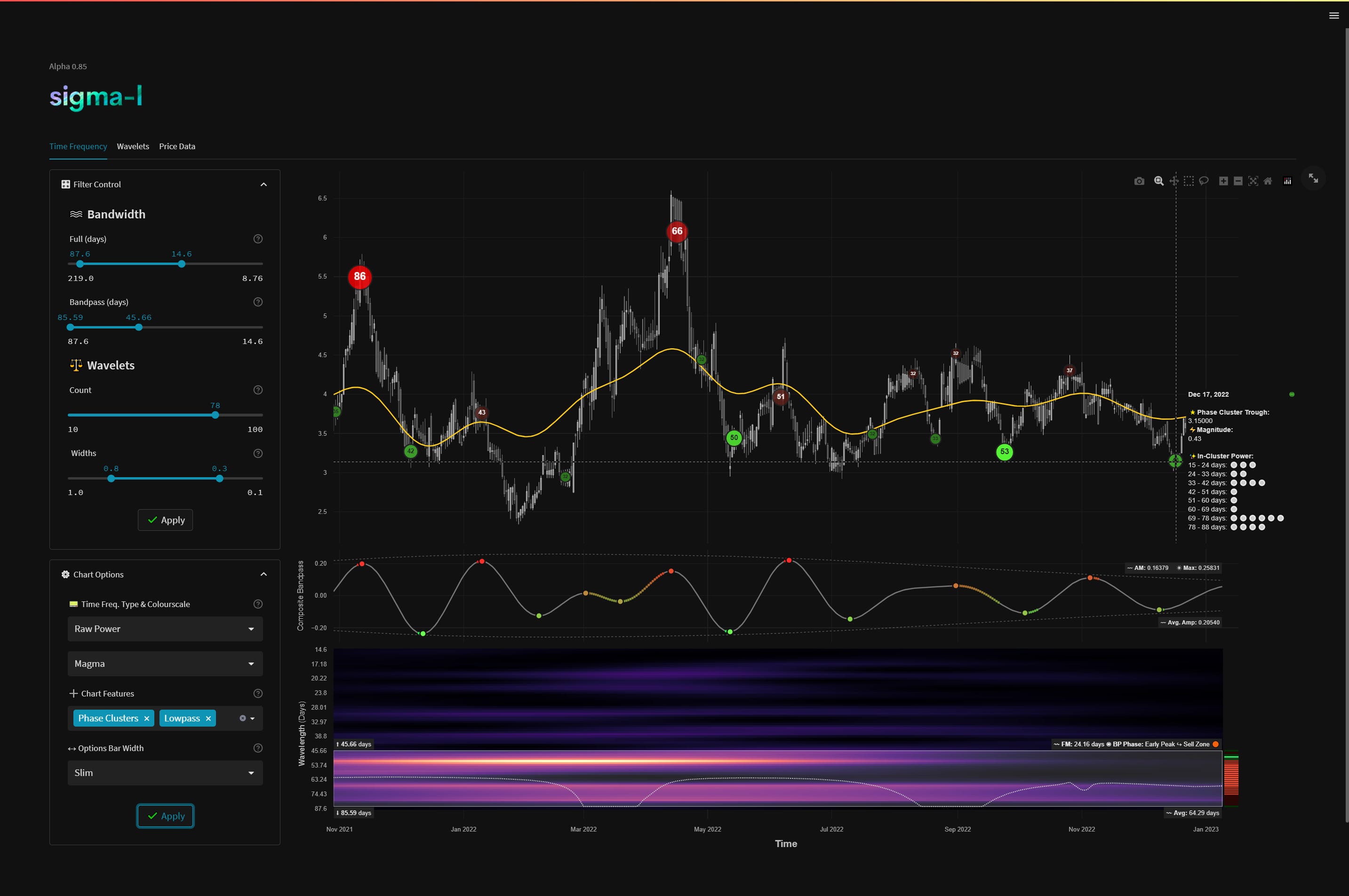Click Apply in the Filter Control panel
This screenshot has height=896, width=1349.
pos(165,520)
